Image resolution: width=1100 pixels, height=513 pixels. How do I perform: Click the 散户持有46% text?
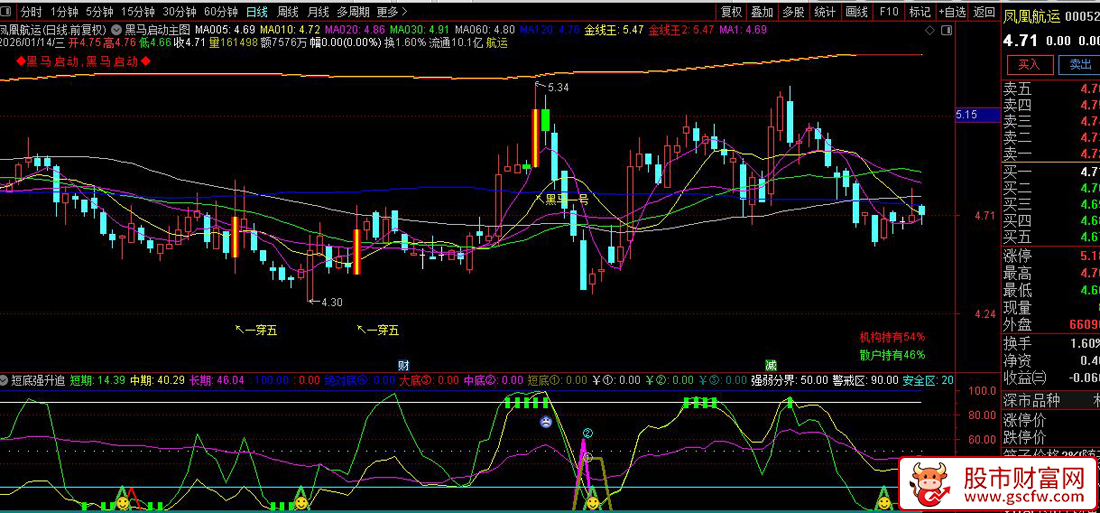892,355
